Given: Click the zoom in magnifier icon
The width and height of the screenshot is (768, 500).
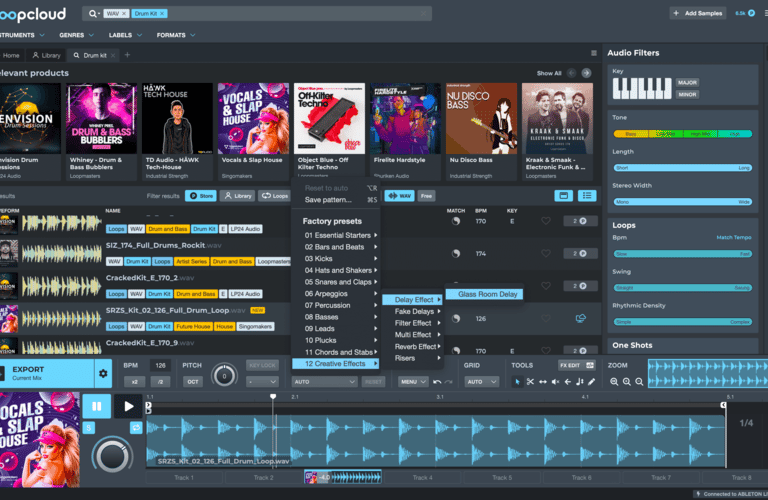Looking at the screenshot, I should (x=626, y=382).
